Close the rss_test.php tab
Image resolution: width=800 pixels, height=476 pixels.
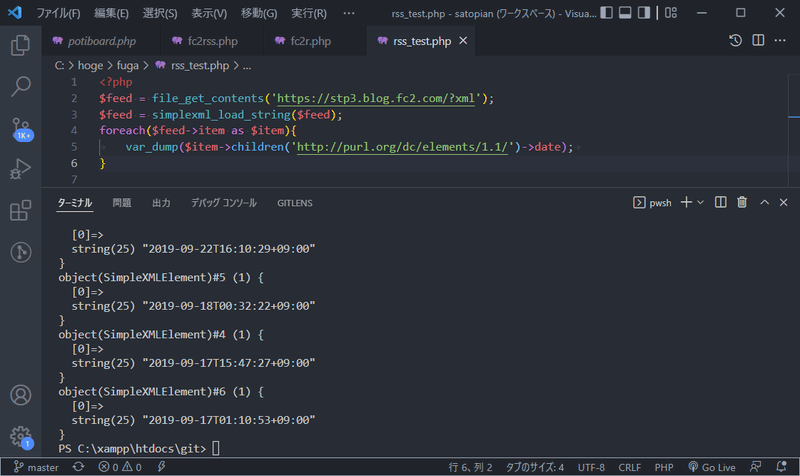pos(463,40)
